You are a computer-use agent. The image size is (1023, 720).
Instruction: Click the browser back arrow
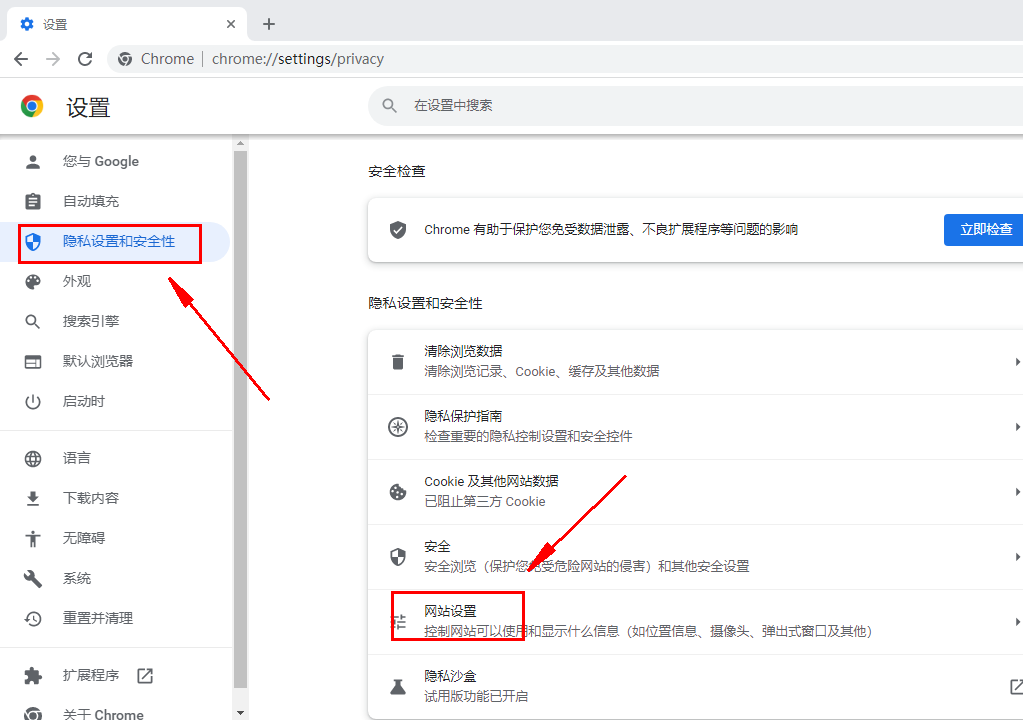(x=21, y=59)
